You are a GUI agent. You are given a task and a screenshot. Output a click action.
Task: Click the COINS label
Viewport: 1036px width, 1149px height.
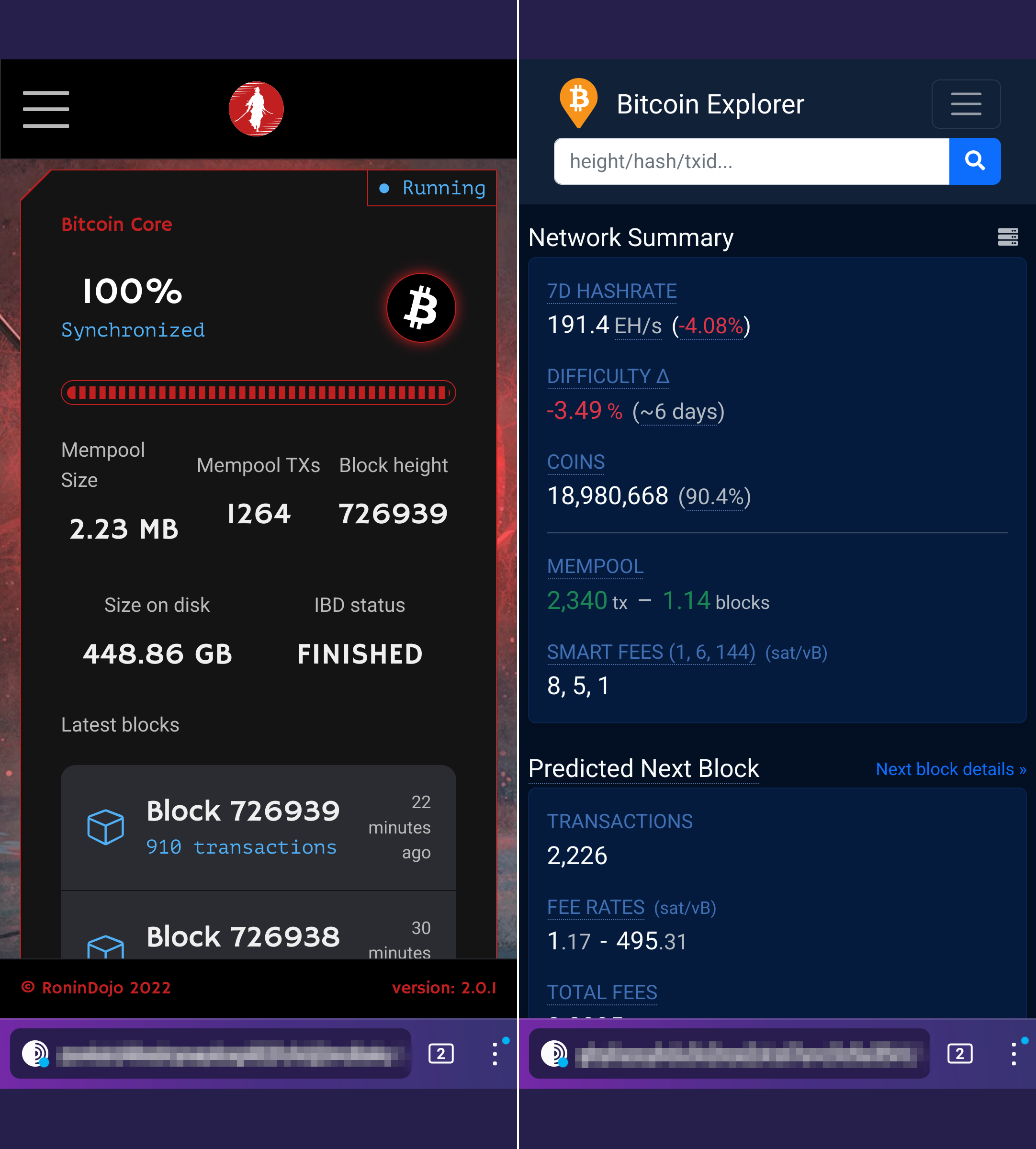point(576,462)
